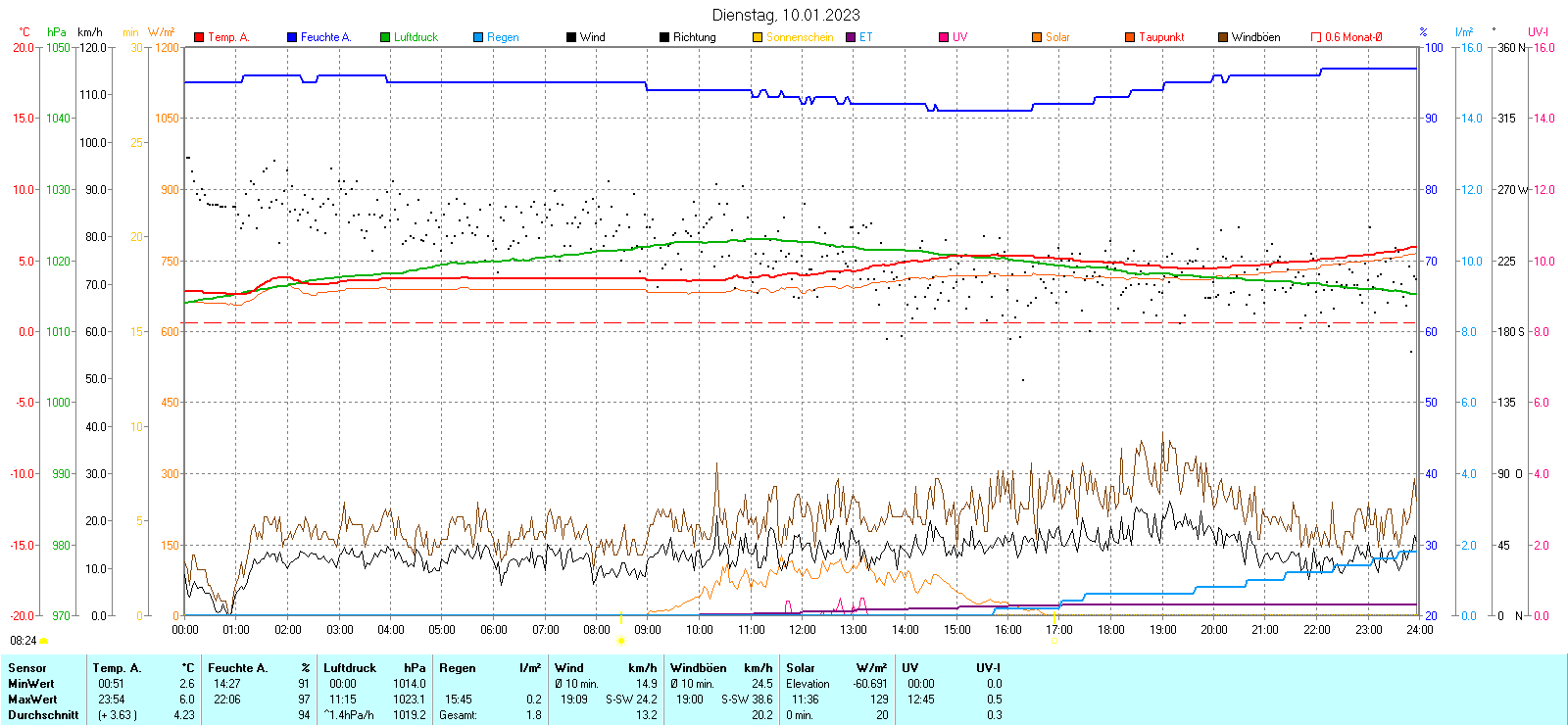Screen dimensions: 1568x725
Task: Click the Taupunkt legend label
Action: pyautogui.click(x=1161, y=37)
